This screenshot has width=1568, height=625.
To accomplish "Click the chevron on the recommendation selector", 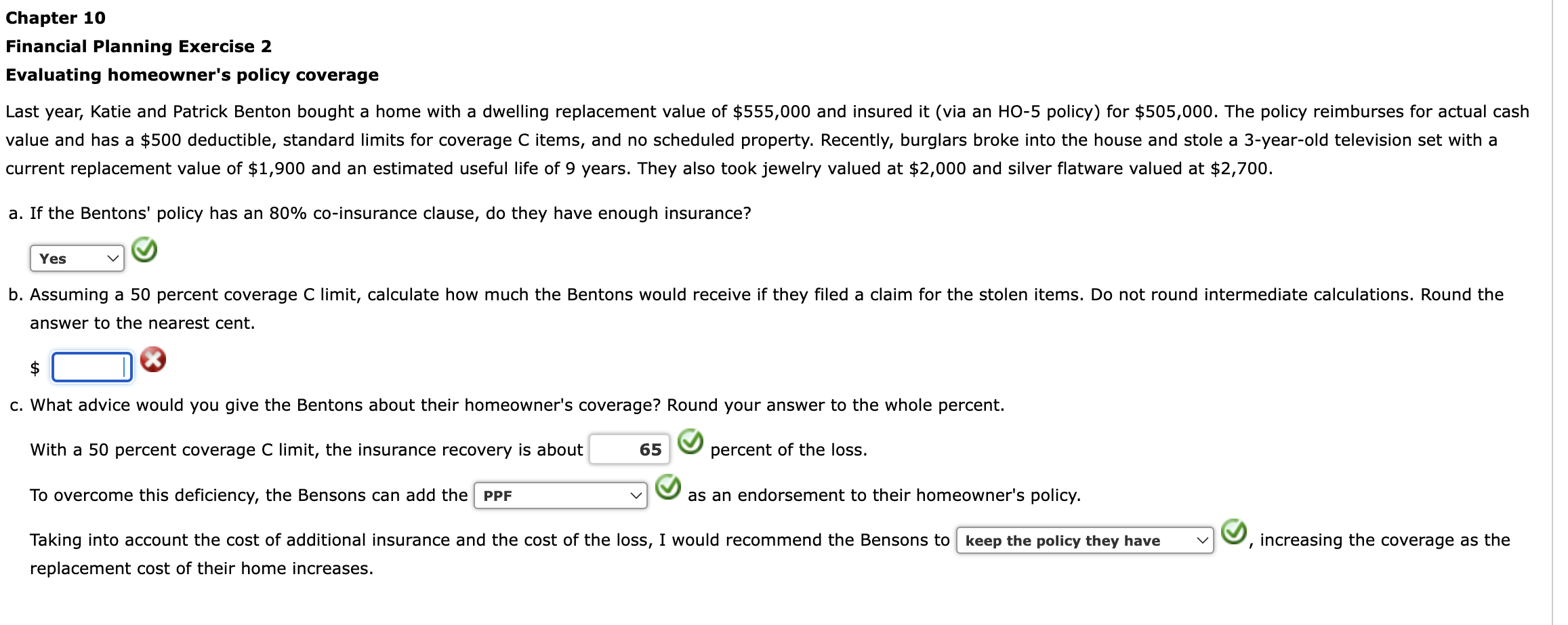I will (1201, 540).
